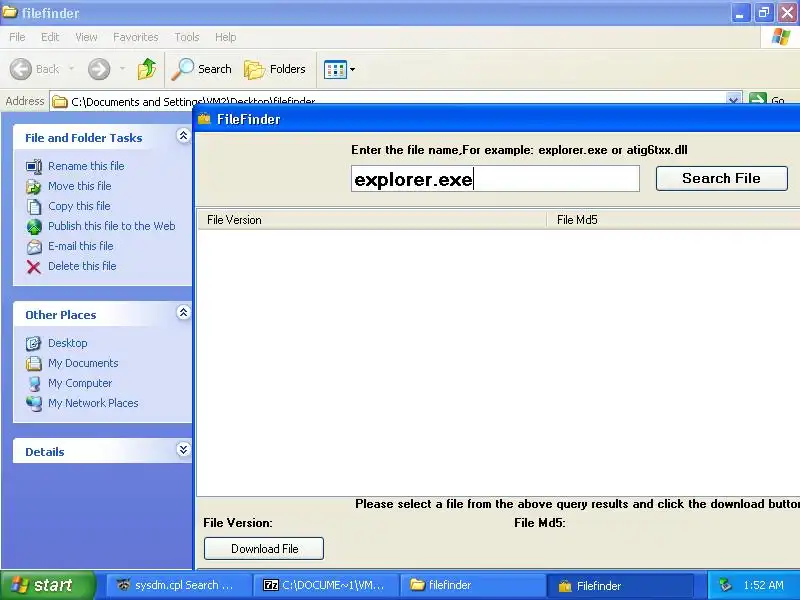This screenshot has width=800, height=600.
Task: Click the FileFinder title bar icon
Action: click(x=205, y=119)
